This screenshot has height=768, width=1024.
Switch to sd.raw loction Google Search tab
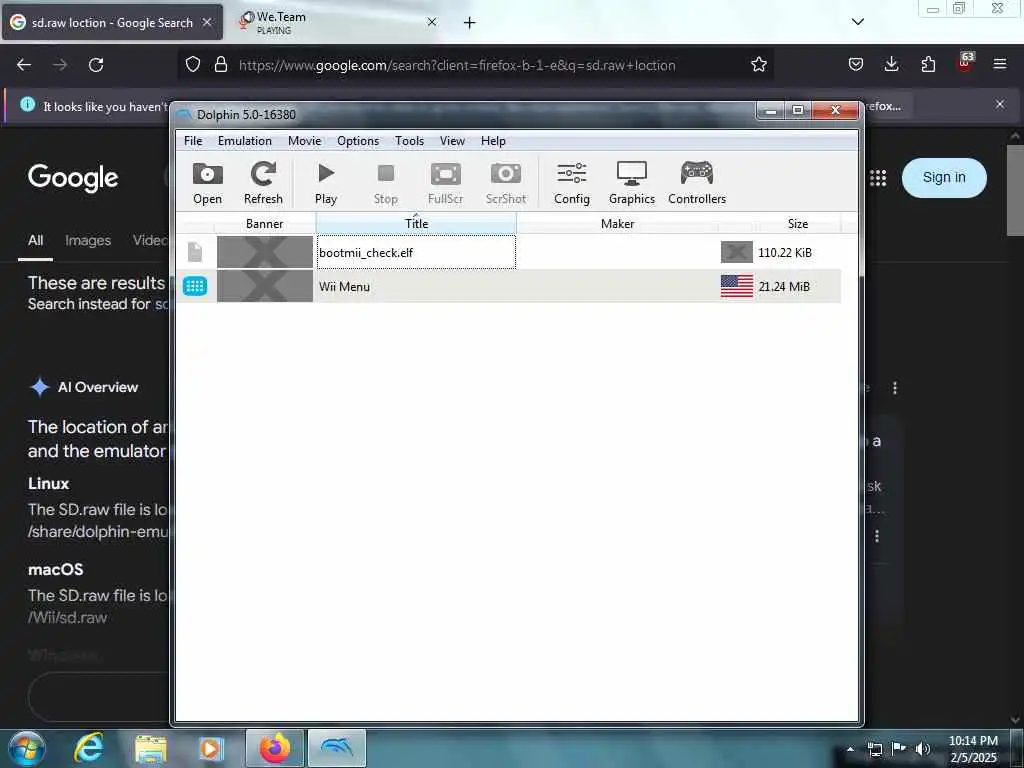tap(112, 22)
